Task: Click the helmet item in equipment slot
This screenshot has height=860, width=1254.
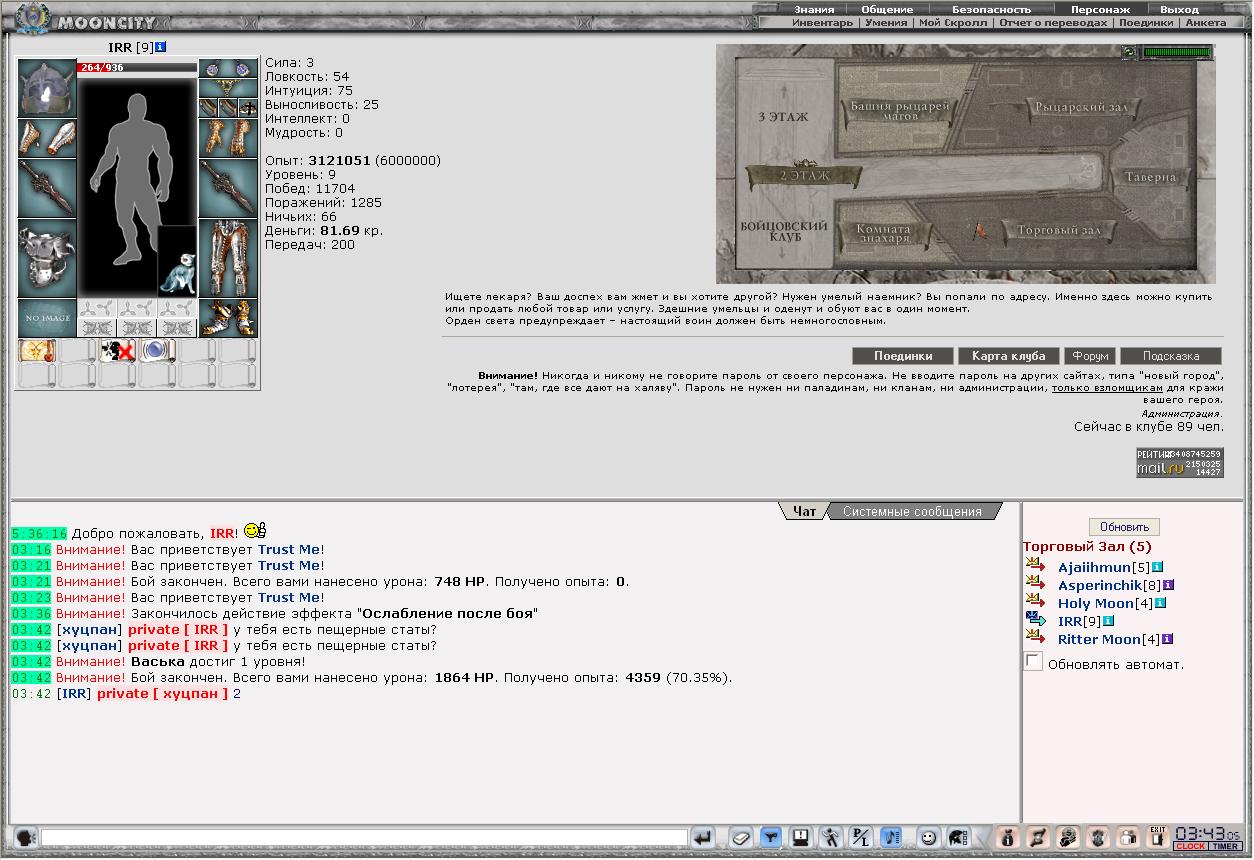Action: 47,88
